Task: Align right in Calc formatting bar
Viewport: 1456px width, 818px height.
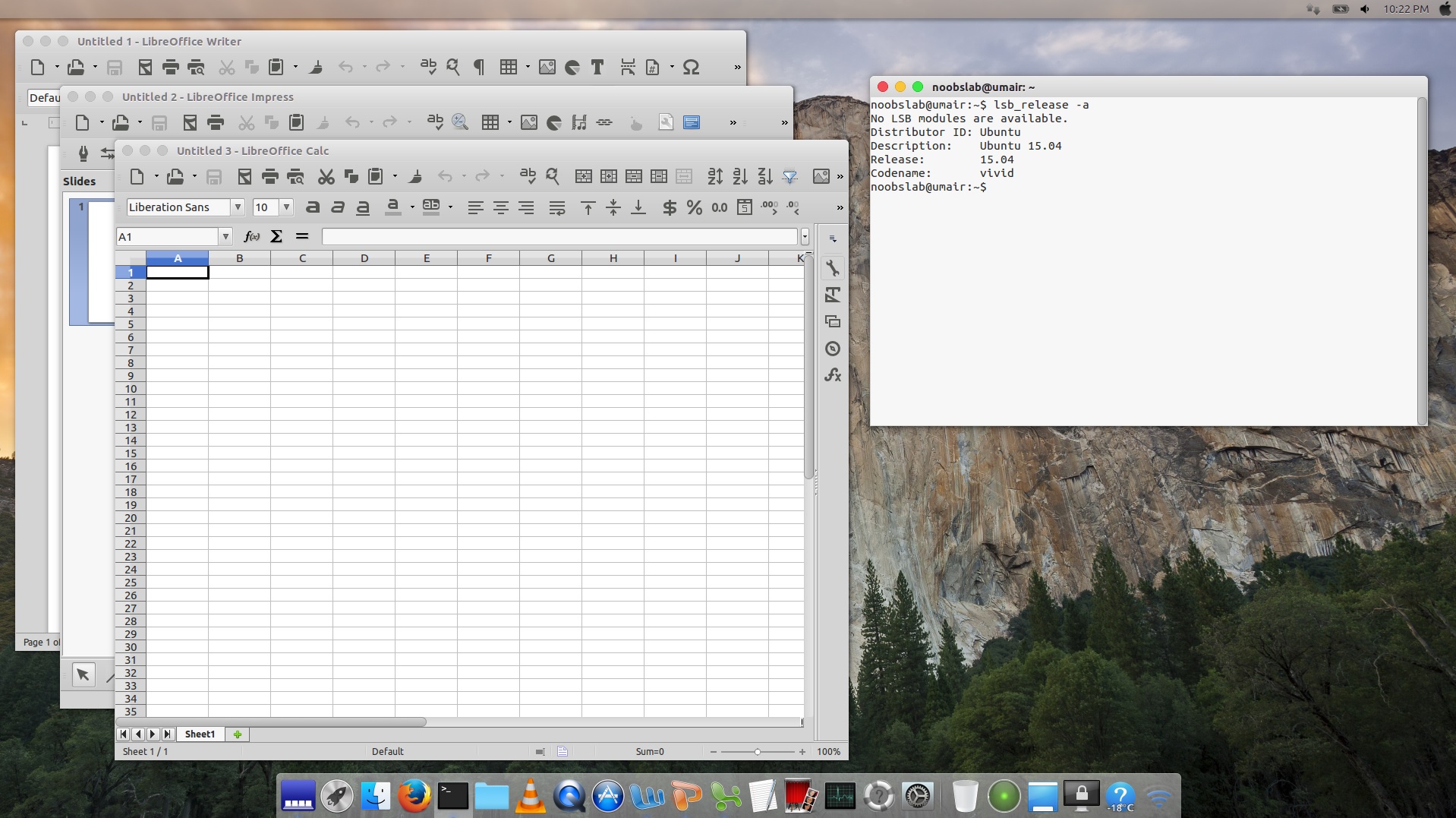Action: click(525, 208)
